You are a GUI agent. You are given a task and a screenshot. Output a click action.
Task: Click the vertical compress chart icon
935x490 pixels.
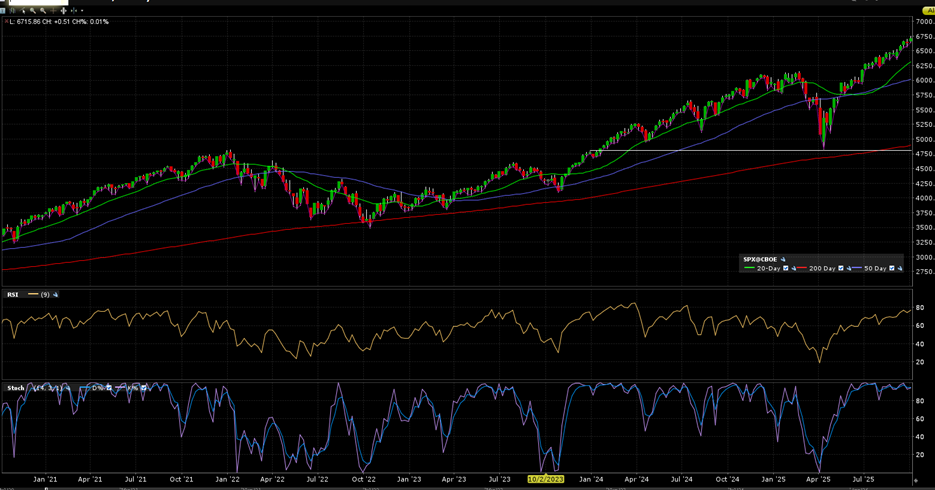click(x=63, y=11)
